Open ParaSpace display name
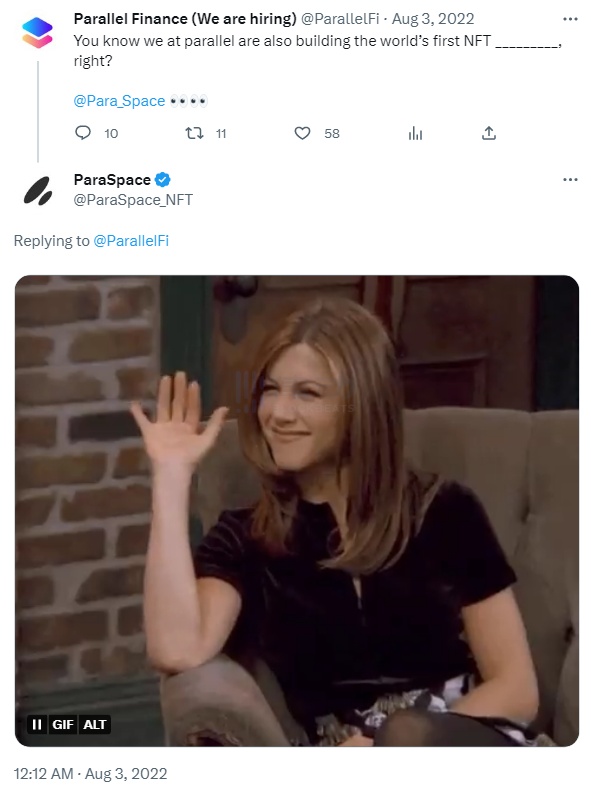 [112, 179]
